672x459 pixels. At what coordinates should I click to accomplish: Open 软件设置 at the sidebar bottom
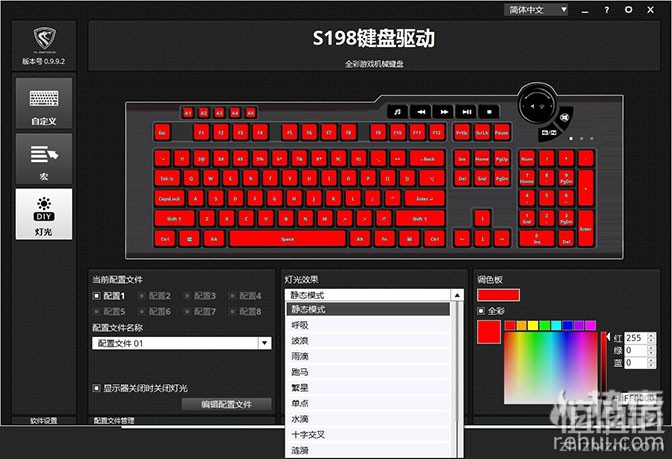click(44, 420)
